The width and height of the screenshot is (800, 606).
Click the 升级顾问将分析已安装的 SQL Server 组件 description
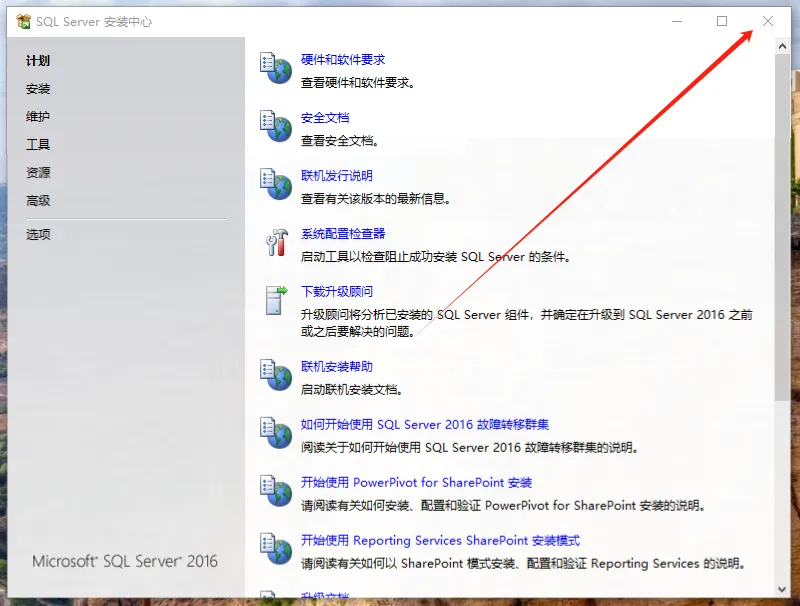527,323
